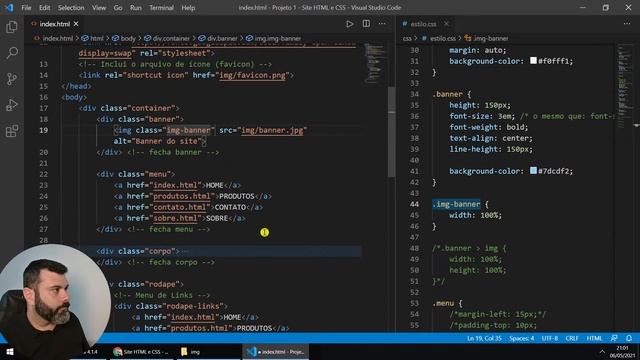Click the VS Code taskbar item
Screen dimensions: 640x360
click(276, 351)
